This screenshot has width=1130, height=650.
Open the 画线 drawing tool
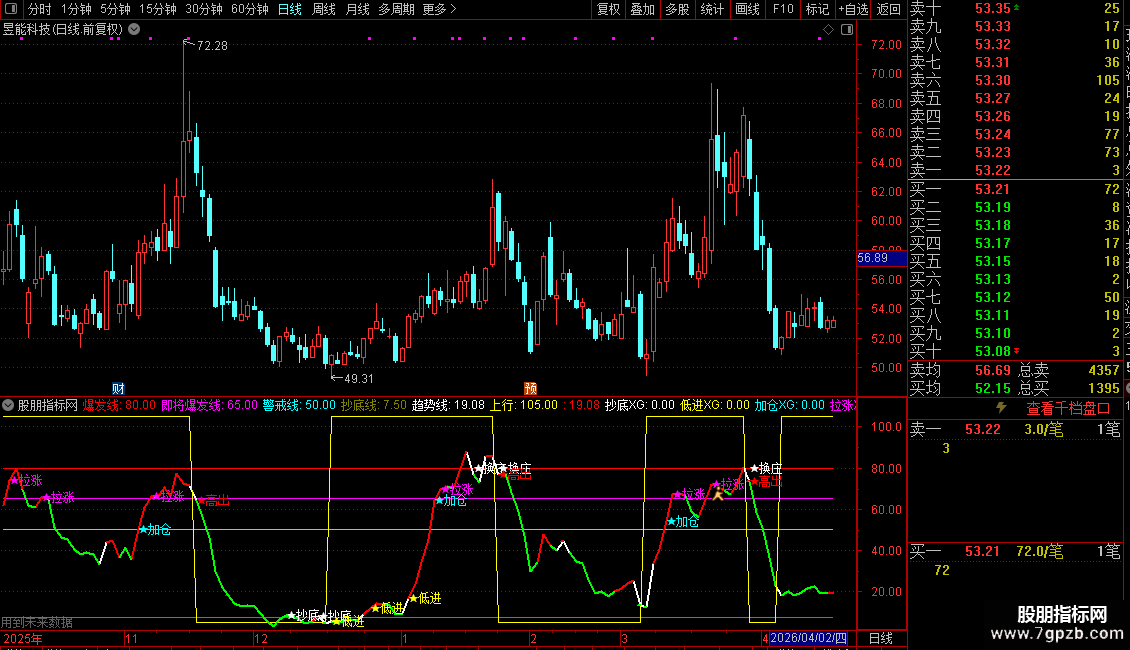pos(747,10)
